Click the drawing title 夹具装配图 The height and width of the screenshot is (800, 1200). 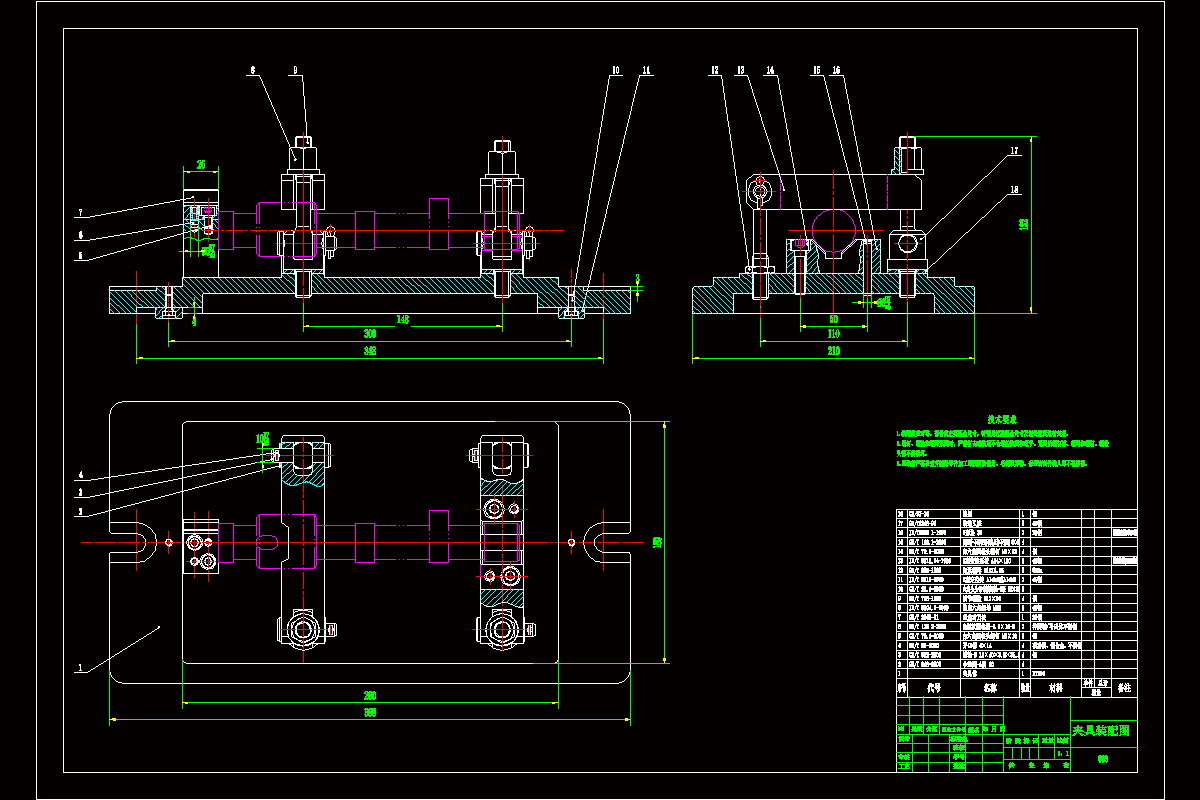(x=1100, y=731)
